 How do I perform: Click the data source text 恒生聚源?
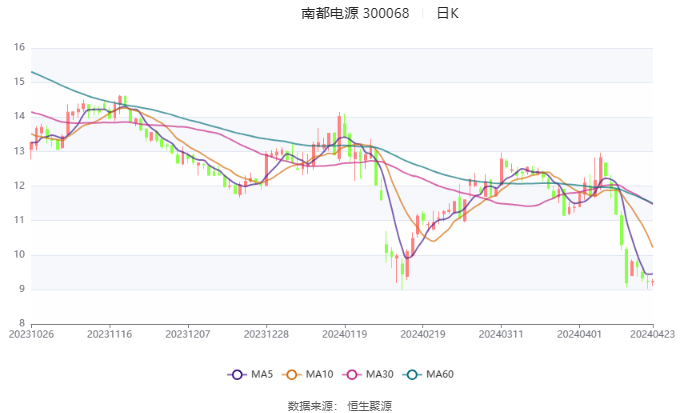369,406
